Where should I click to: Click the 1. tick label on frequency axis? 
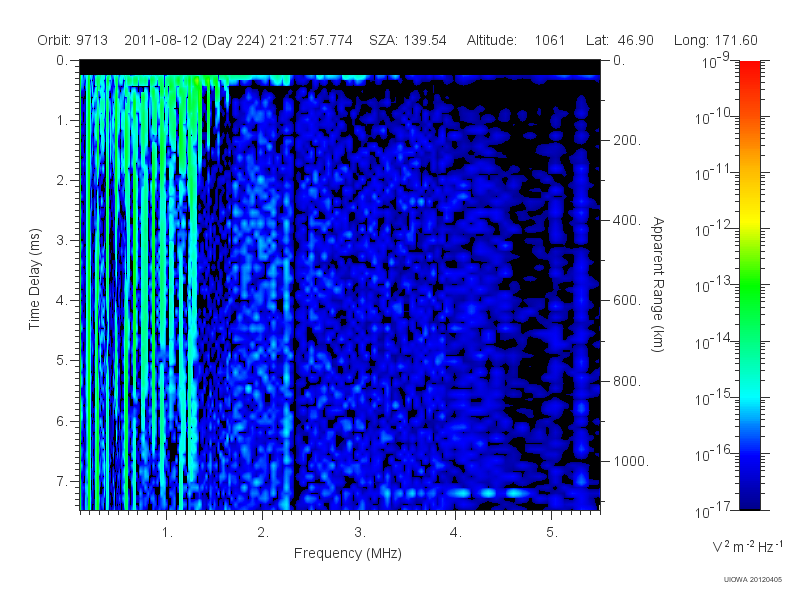167,533
